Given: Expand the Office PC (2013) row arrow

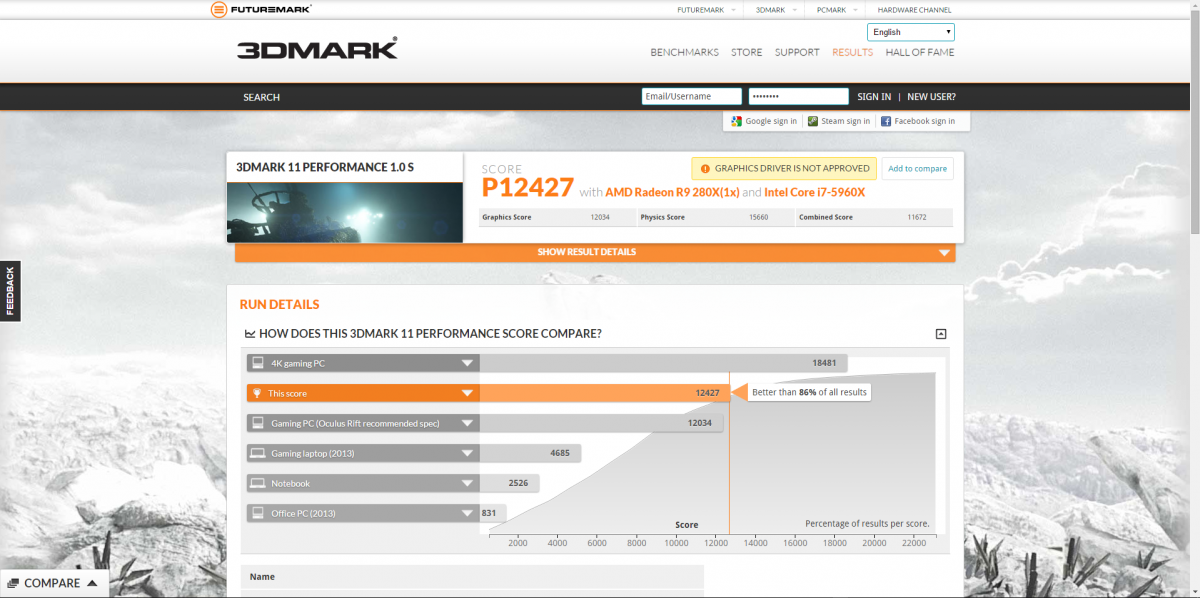Looking at the screenshot, I should pyautogui.click(x=467, y=513).
